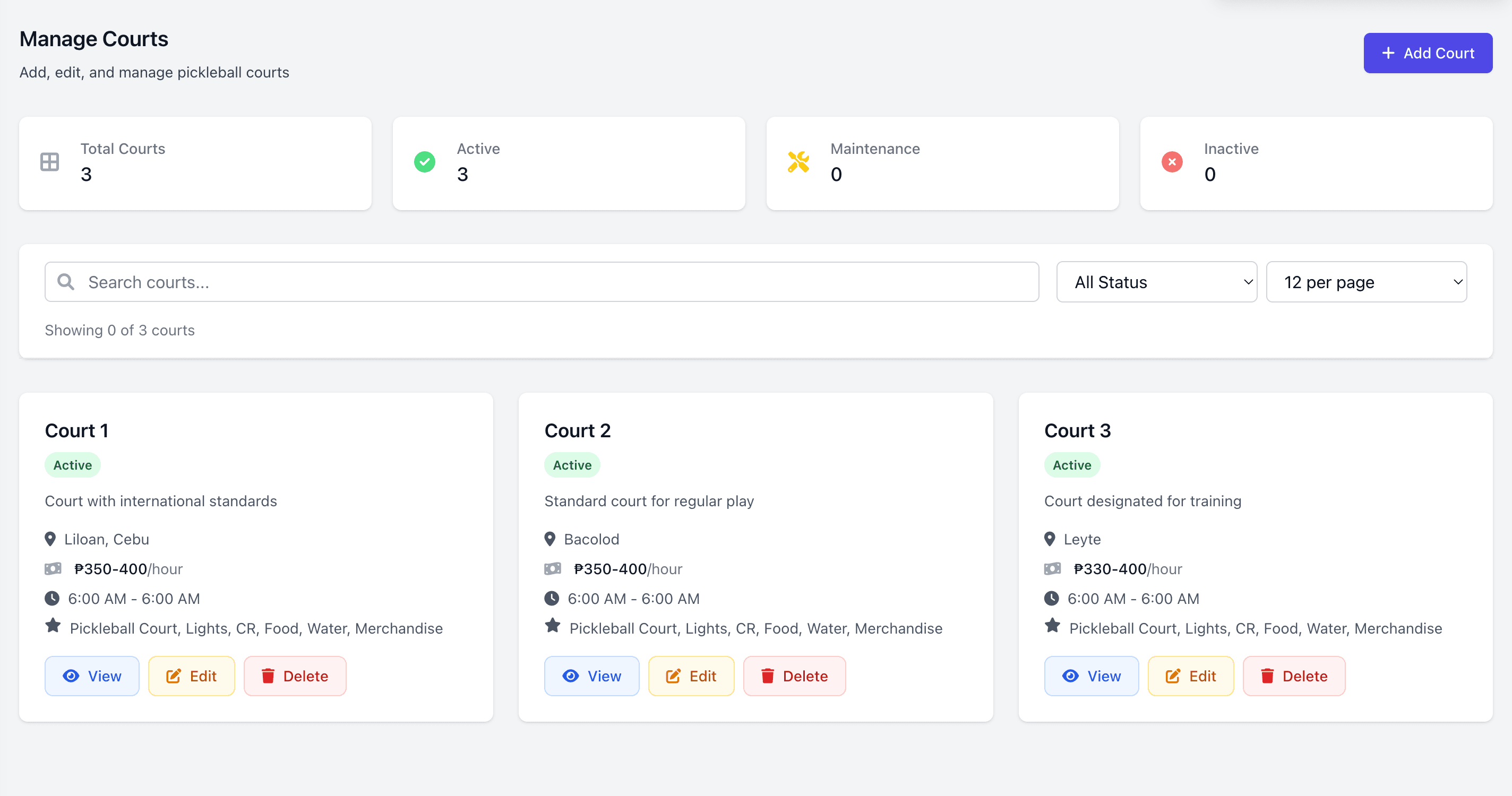Click the pencil icon in Court 2 Edit button

pyautogui.click(x=674, y=676)
